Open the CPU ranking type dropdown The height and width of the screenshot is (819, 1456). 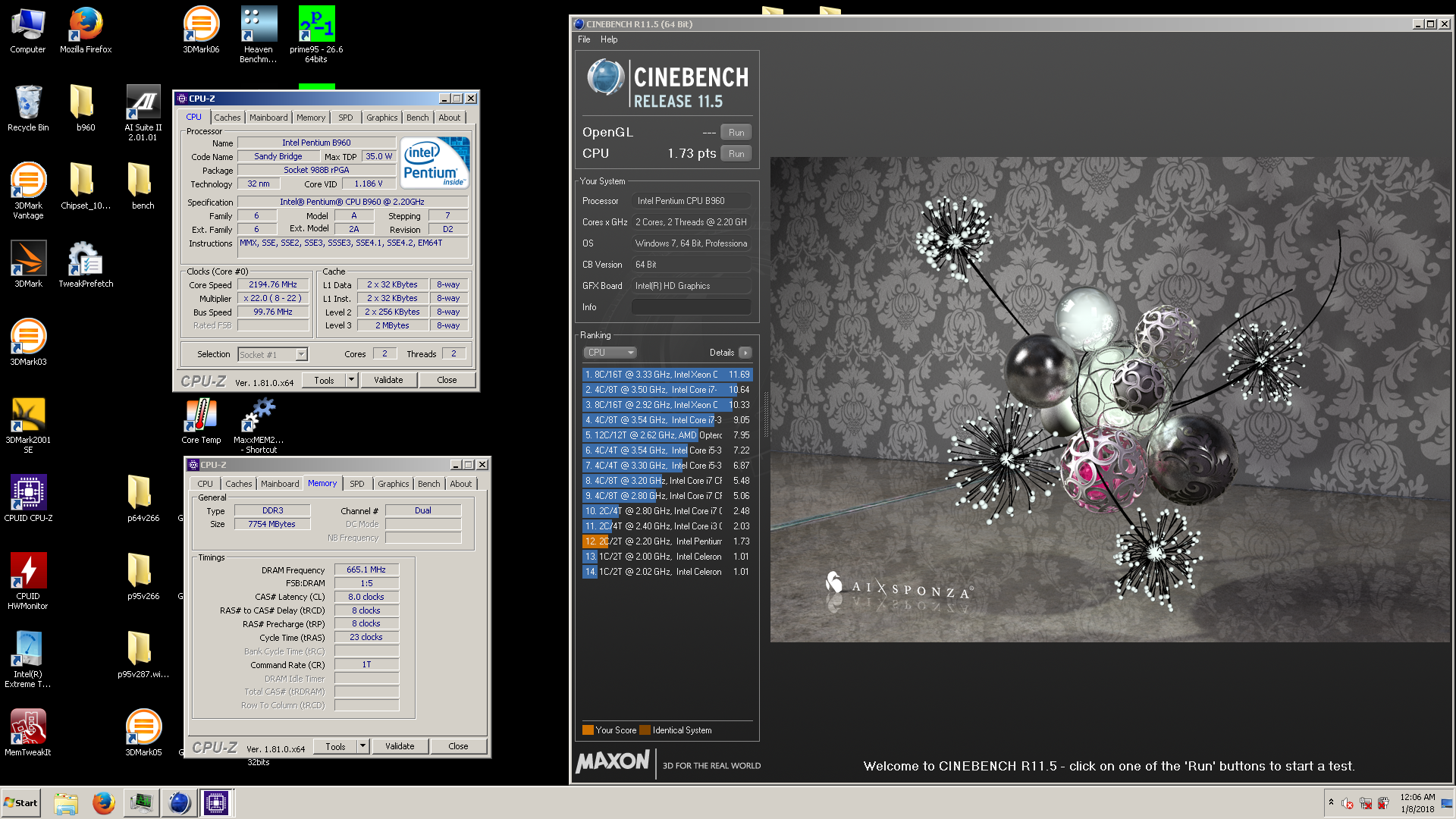[x=610, y=353]
